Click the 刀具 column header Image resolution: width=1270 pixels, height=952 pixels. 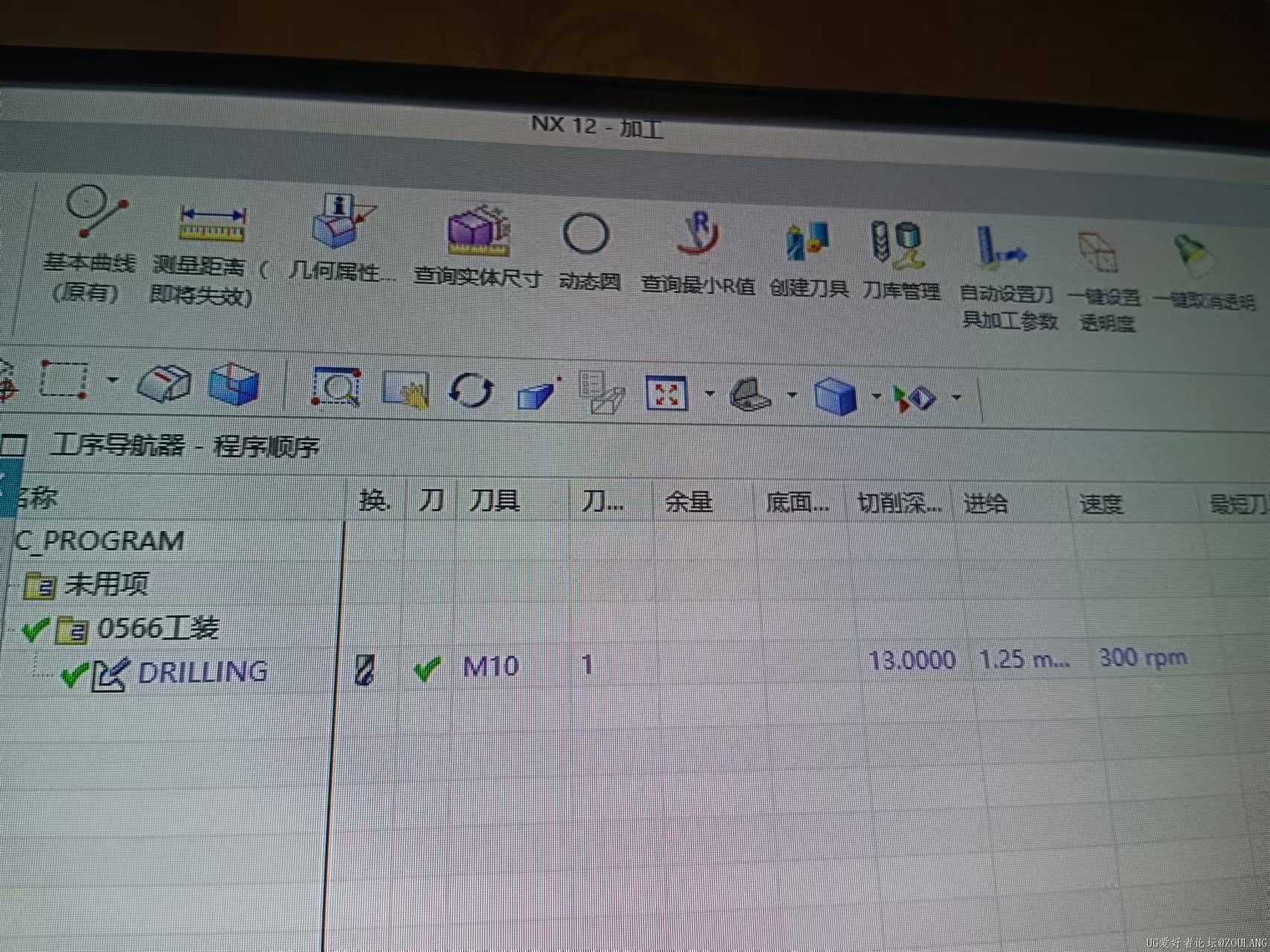[494, 501]
